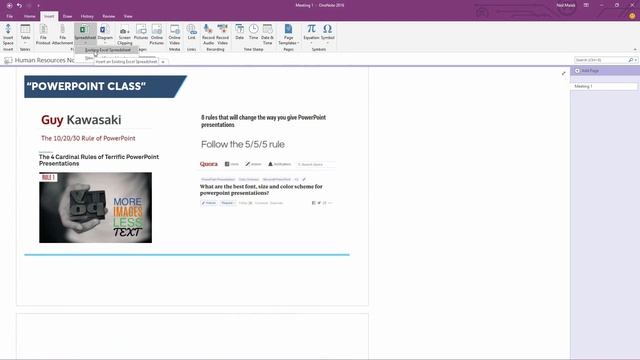Switch to the Home tab
The image size is (640, 360).
tap(29, 16)
